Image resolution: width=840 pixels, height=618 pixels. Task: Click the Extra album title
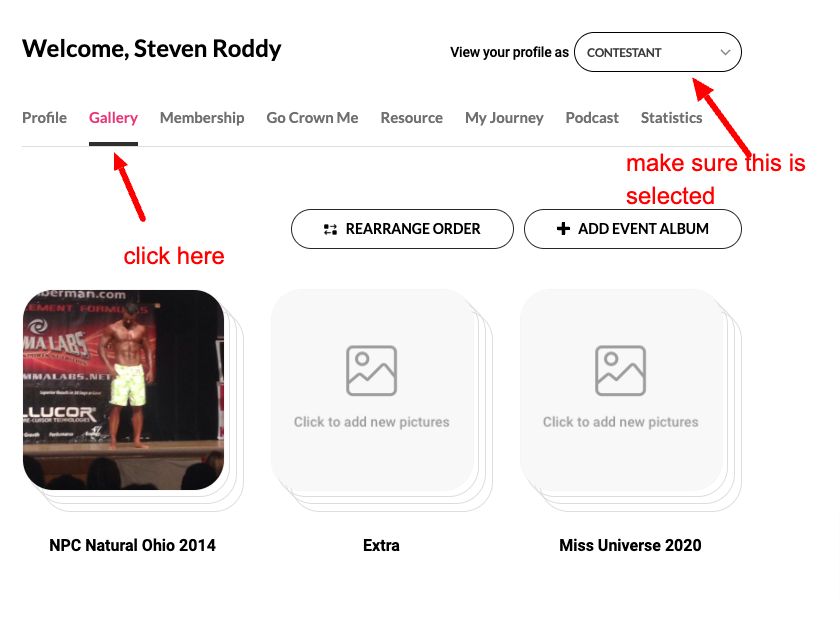[x=381, y=546]
